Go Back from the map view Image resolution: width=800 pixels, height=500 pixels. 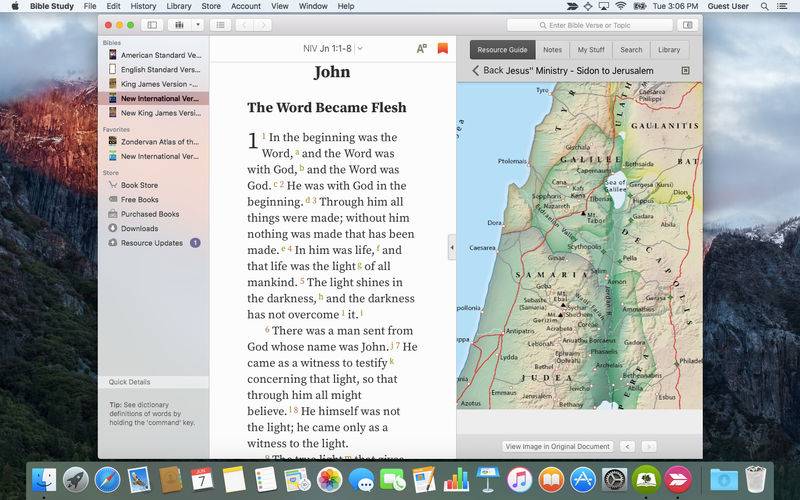(x=487, y=71)
